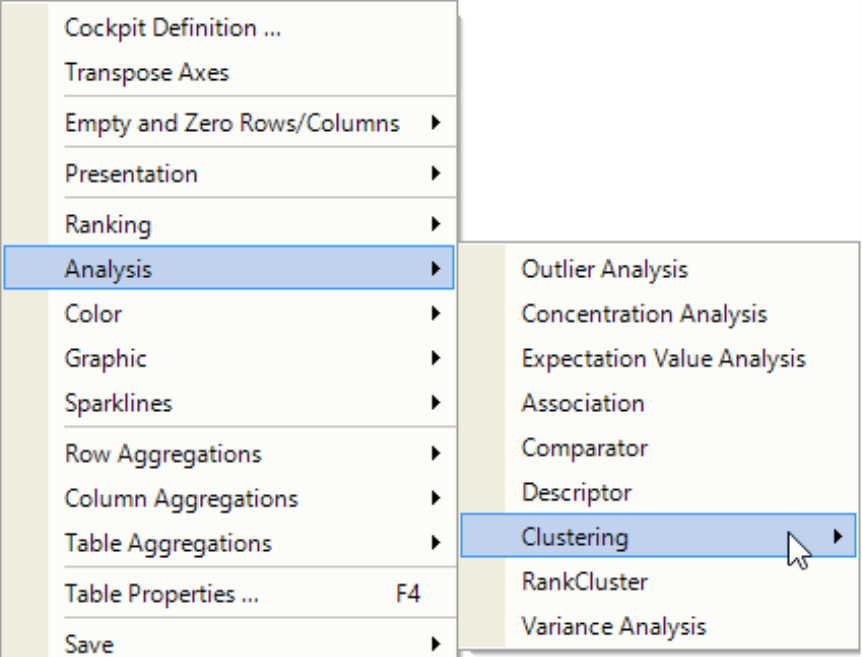Expand Table Aggregations submenu

pyautogui.click(x=229, y=543)
